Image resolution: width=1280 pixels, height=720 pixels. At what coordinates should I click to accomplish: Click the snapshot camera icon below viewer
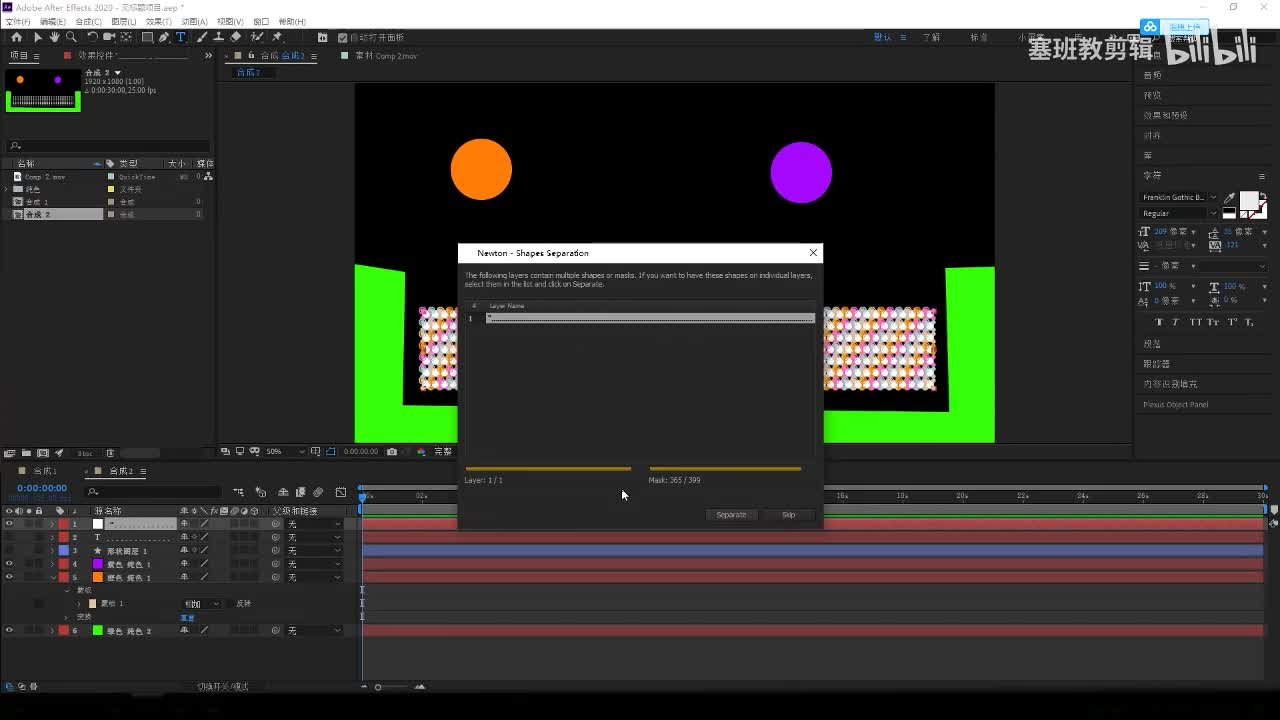[392, 452]
